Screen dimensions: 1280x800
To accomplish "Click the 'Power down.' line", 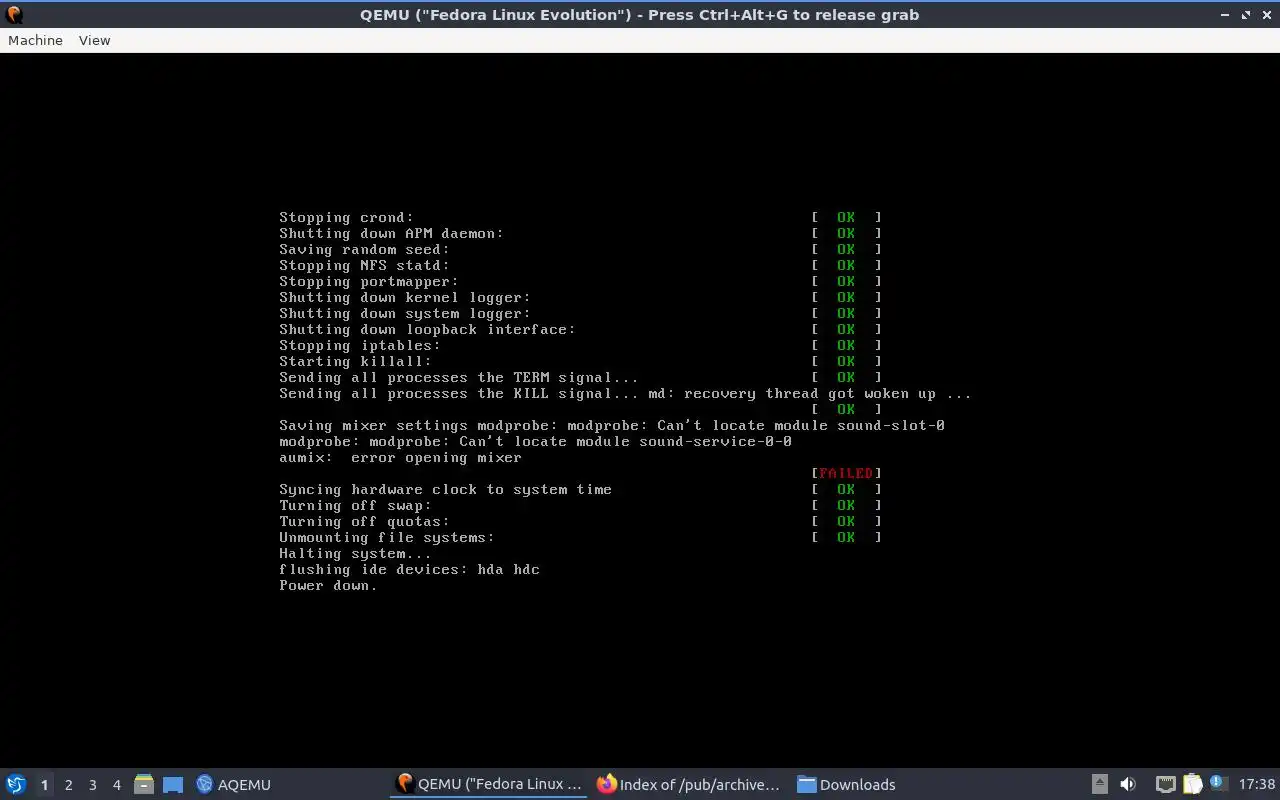I will click(328, 585).
